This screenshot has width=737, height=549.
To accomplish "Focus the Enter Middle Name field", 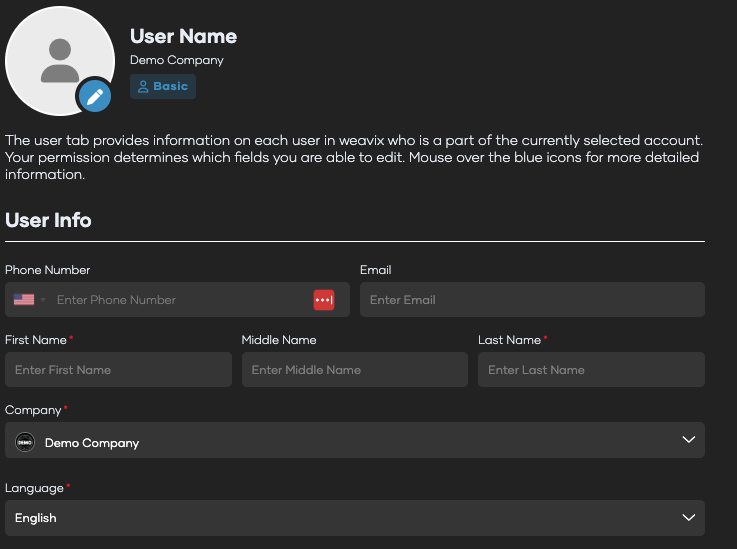I will (354, 369).
